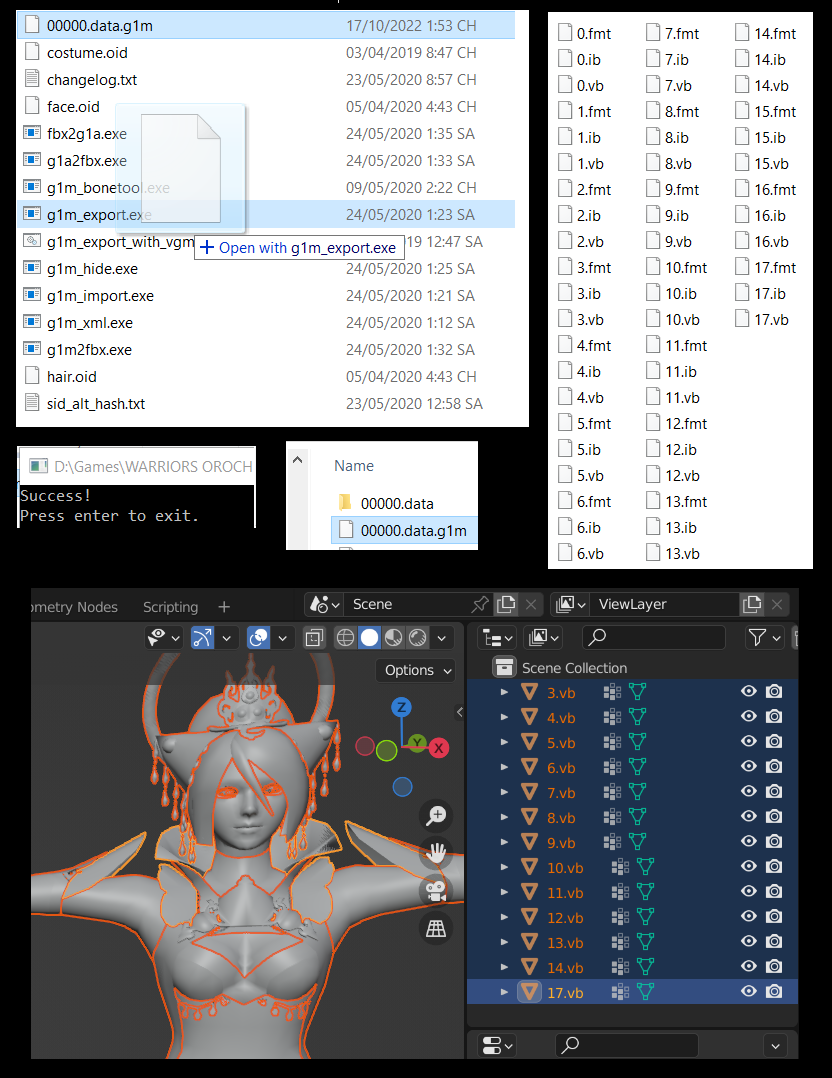Viewport: 832px width, 1078px height.
Task: Select wireframe viewport shading mode
Action: point(345,638)
